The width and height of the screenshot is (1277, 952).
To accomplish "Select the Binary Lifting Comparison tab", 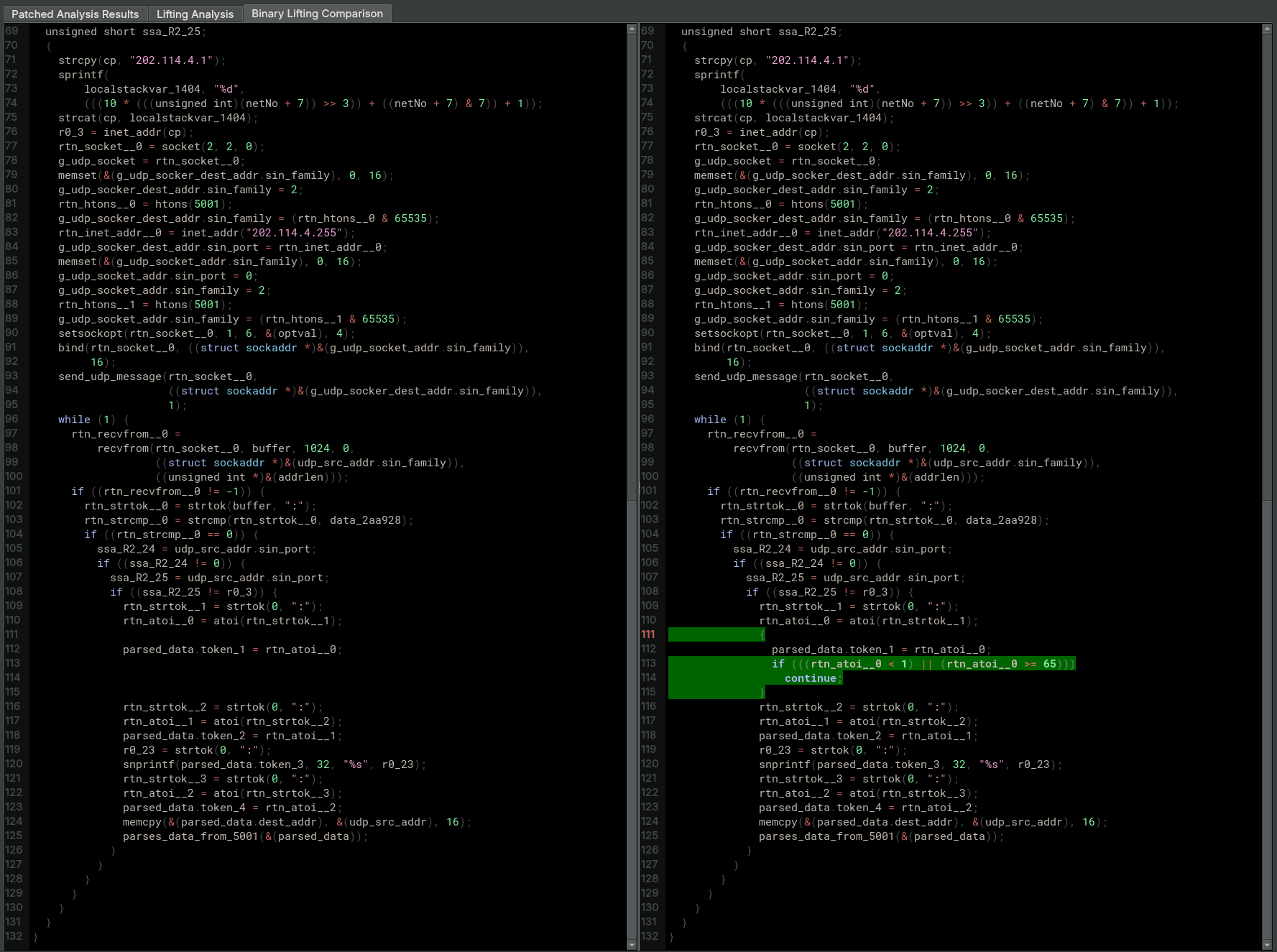I will 317,14.
